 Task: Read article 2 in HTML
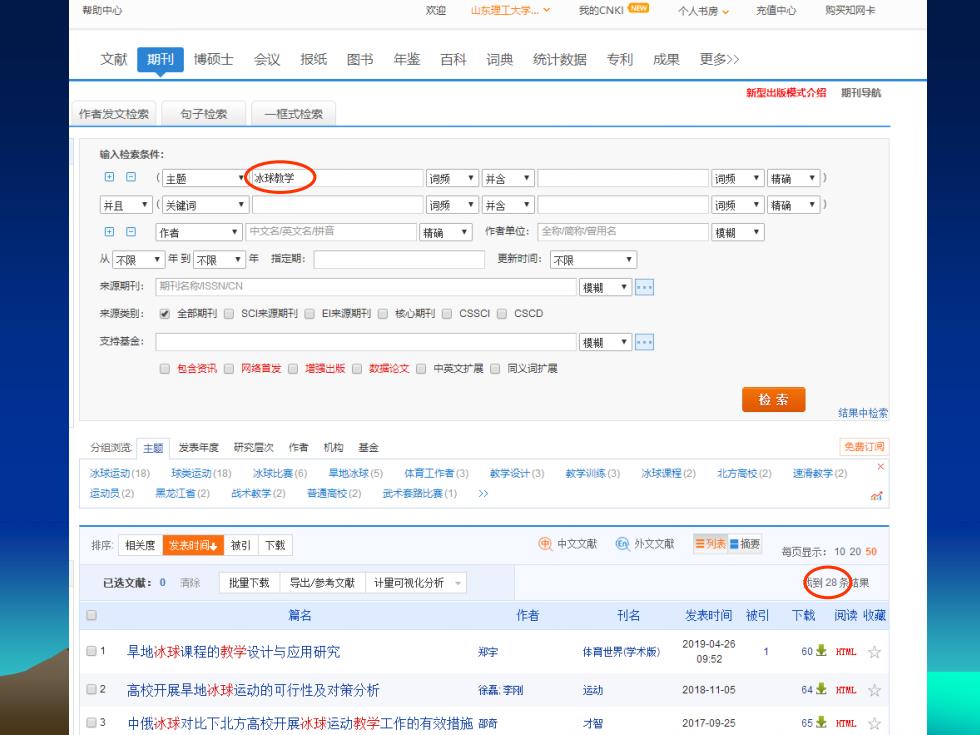coord(846,690)
